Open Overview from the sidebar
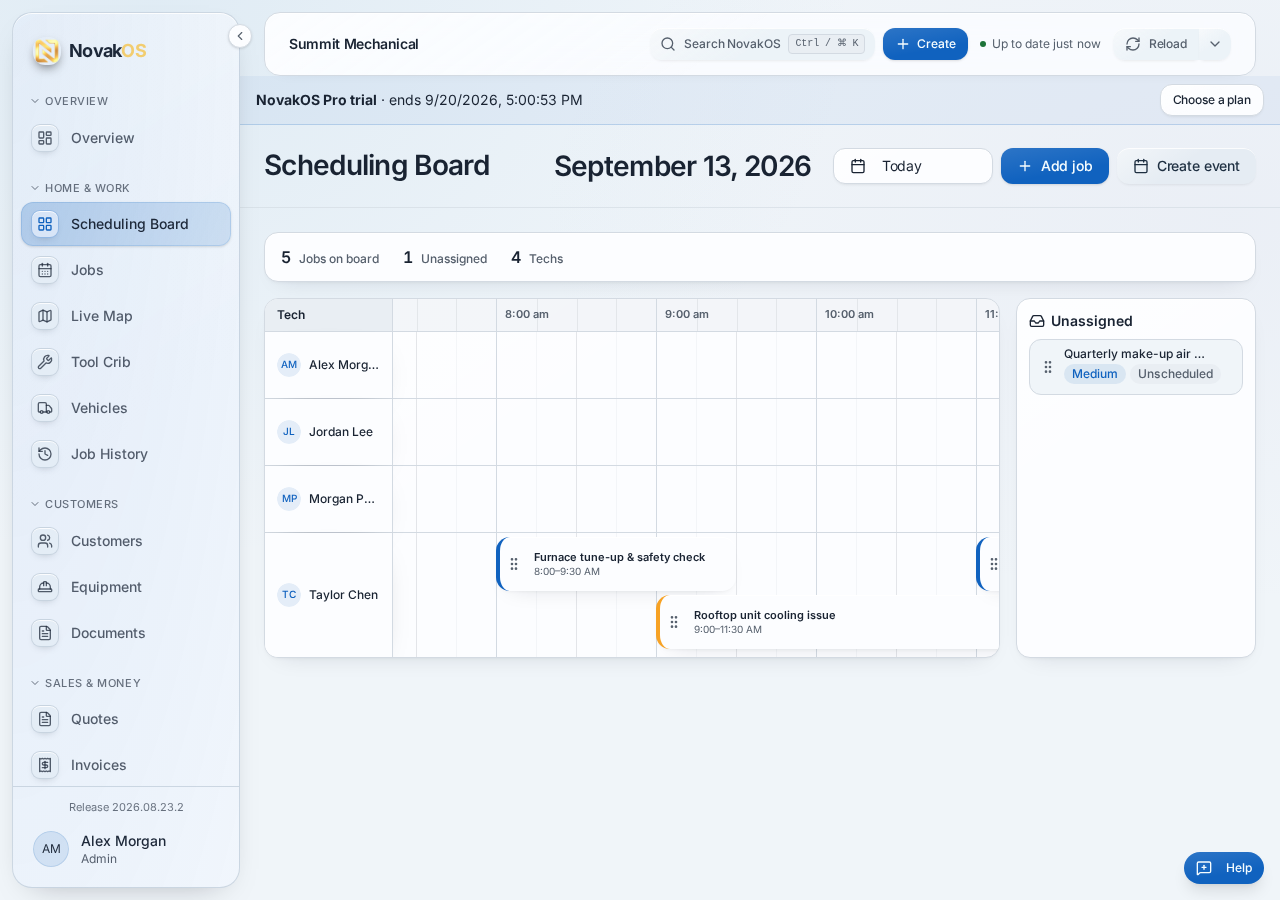The width and height of the screenshot is (1280, 900). tap(126, 138)
